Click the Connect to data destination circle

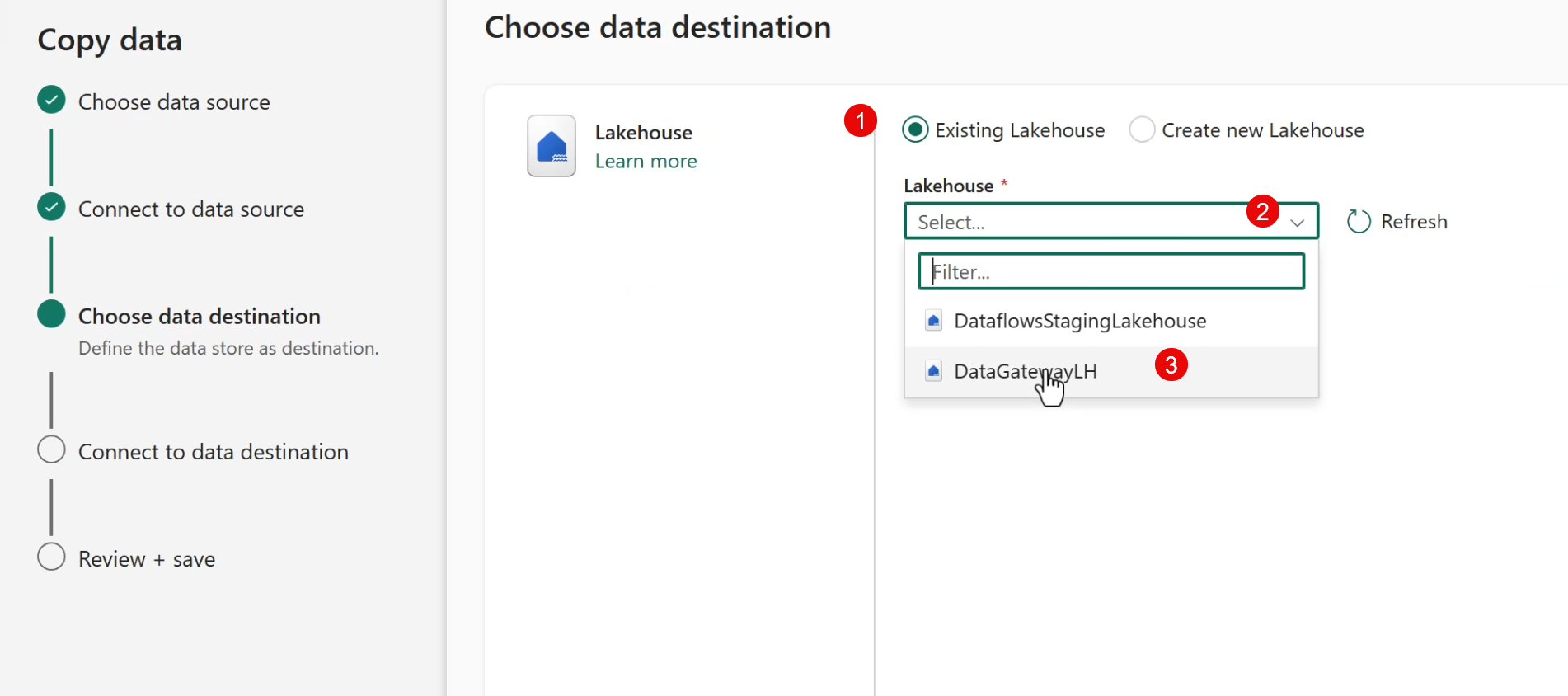[51, 449]
